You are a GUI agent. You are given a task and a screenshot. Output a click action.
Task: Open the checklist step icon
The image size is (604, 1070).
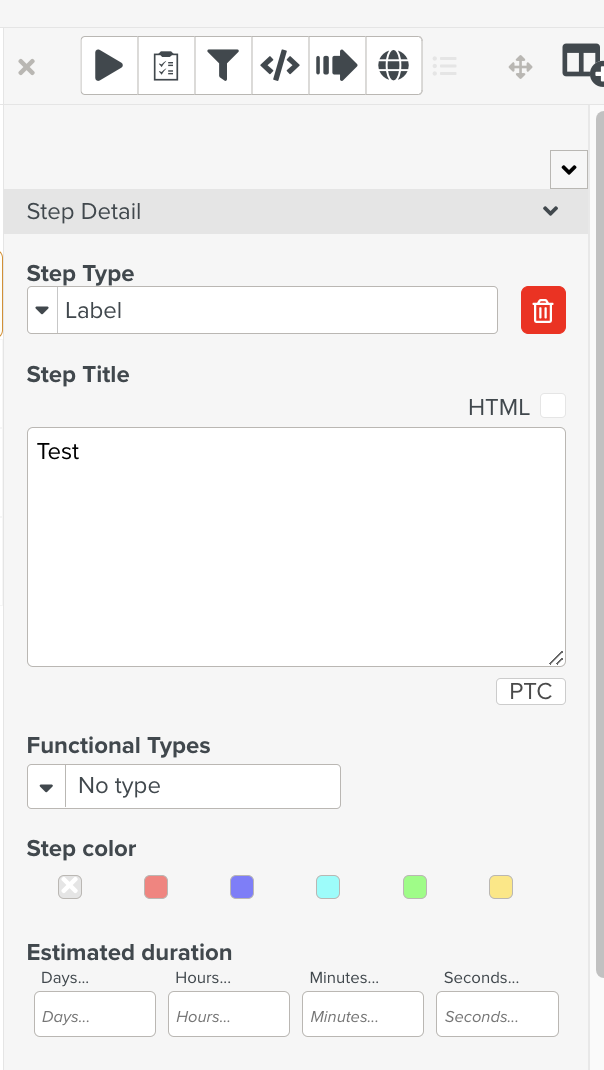click(165, 65)
